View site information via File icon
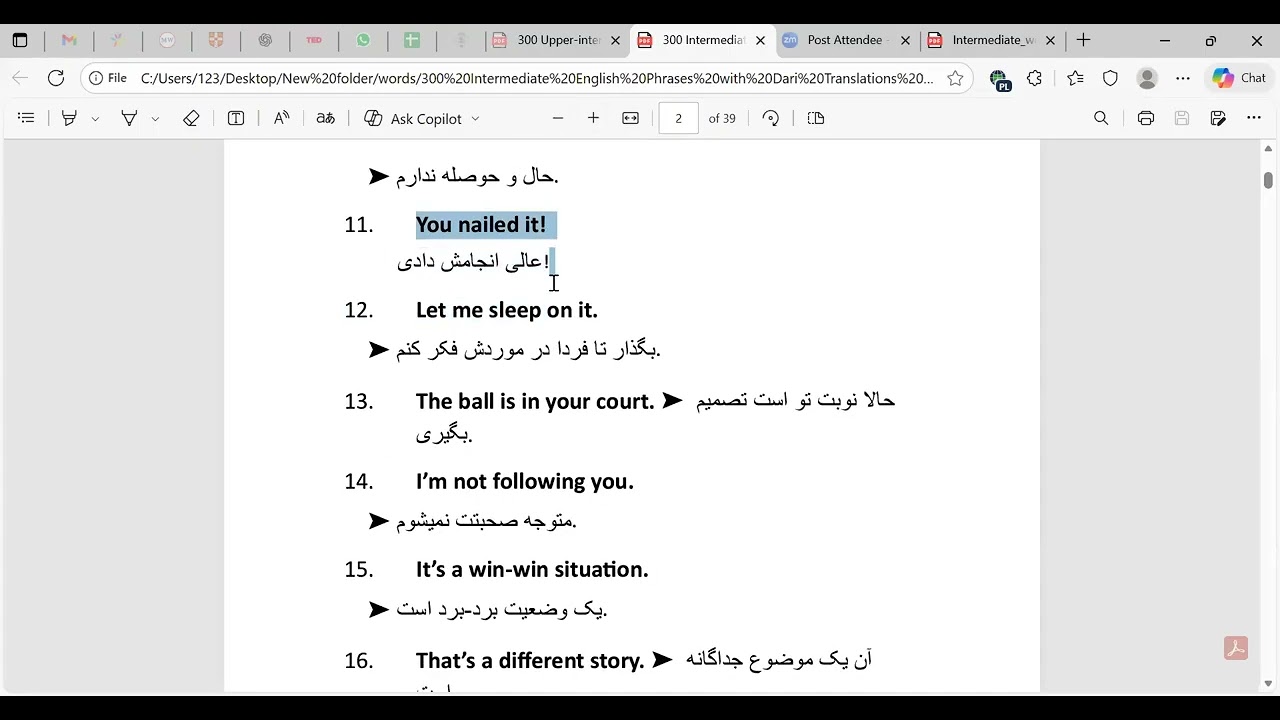The image size is (1280, 720). coord(108,78)
